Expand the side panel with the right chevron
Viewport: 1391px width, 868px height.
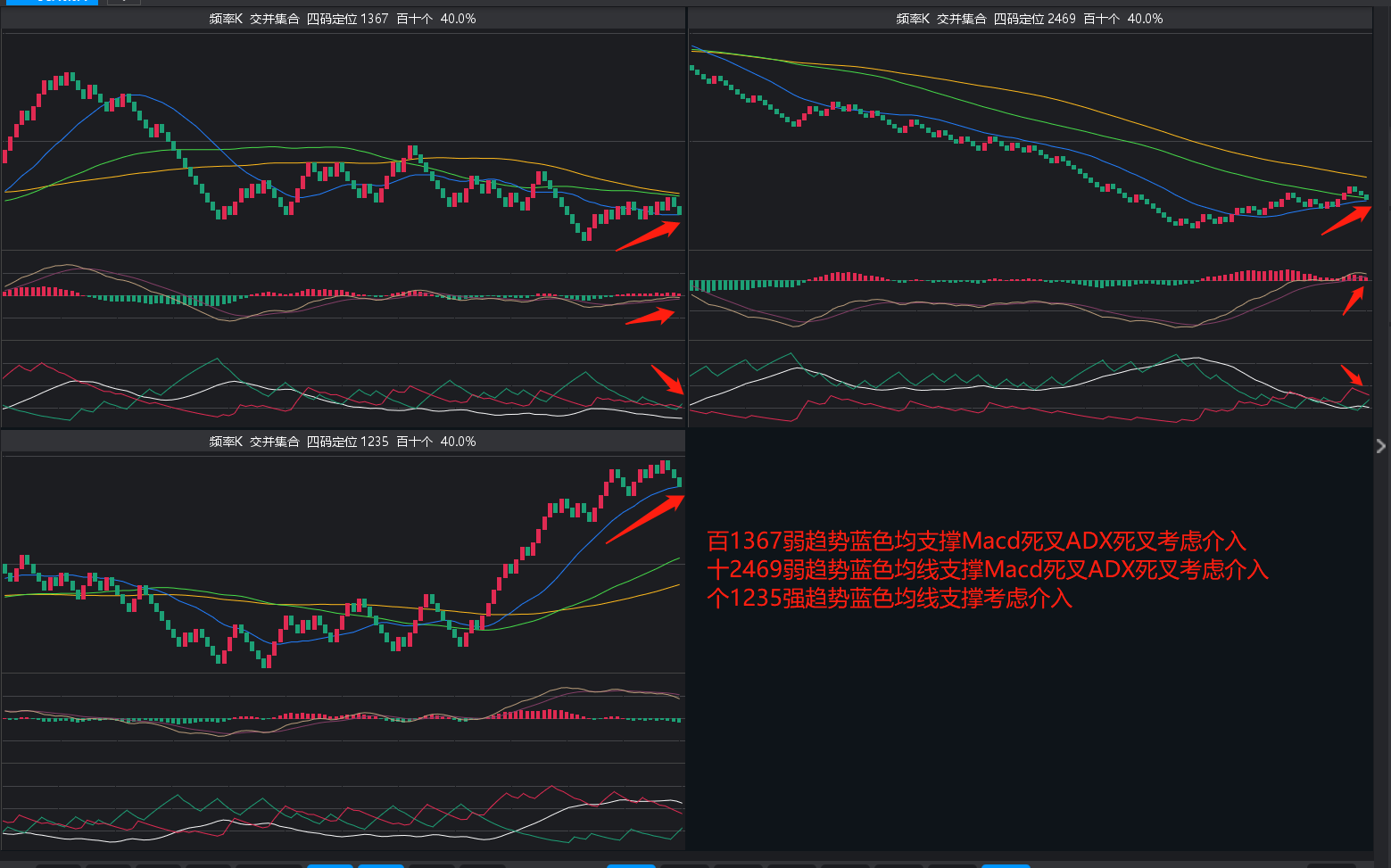tap(1381, 446)
